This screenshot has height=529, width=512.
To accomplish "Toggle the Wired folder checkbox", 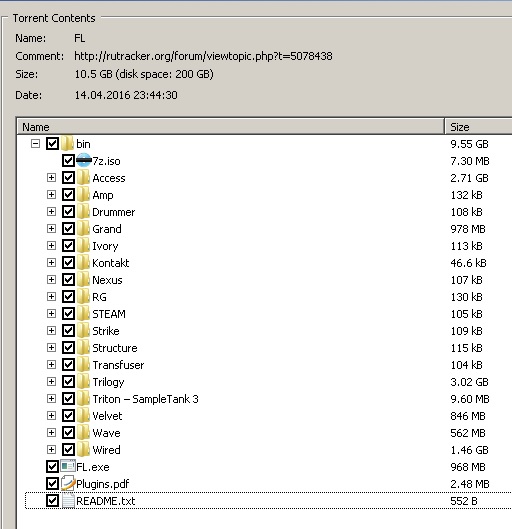I will tap(68, 449).
